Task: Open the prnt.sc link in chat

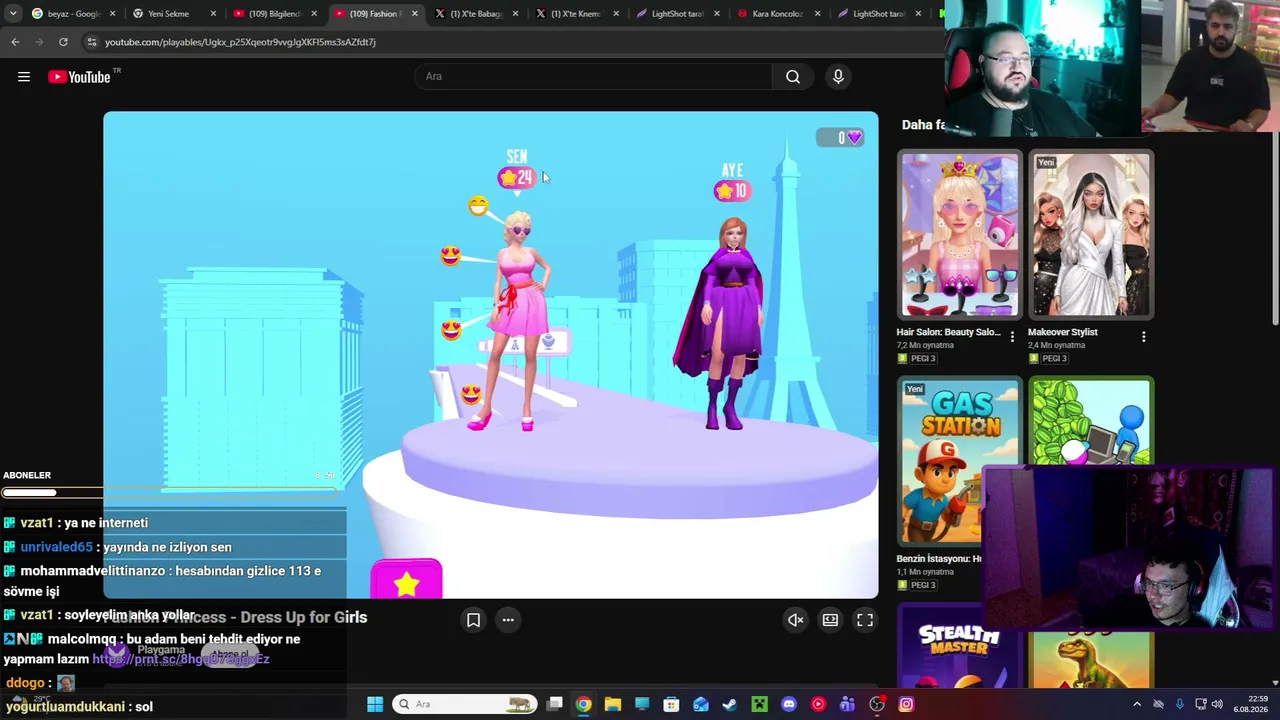Action: click(181, 659)
